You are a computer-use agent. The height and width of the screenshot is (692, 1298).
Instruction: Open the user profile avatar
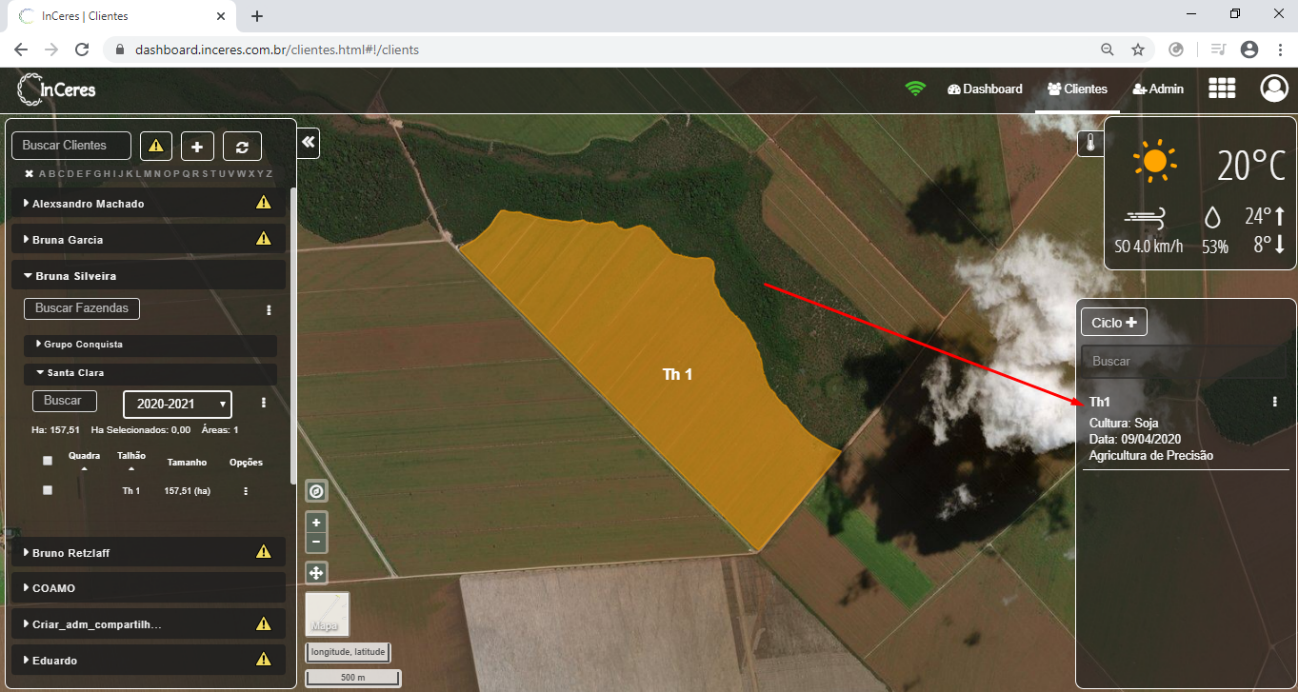[x=1274, y=88]
